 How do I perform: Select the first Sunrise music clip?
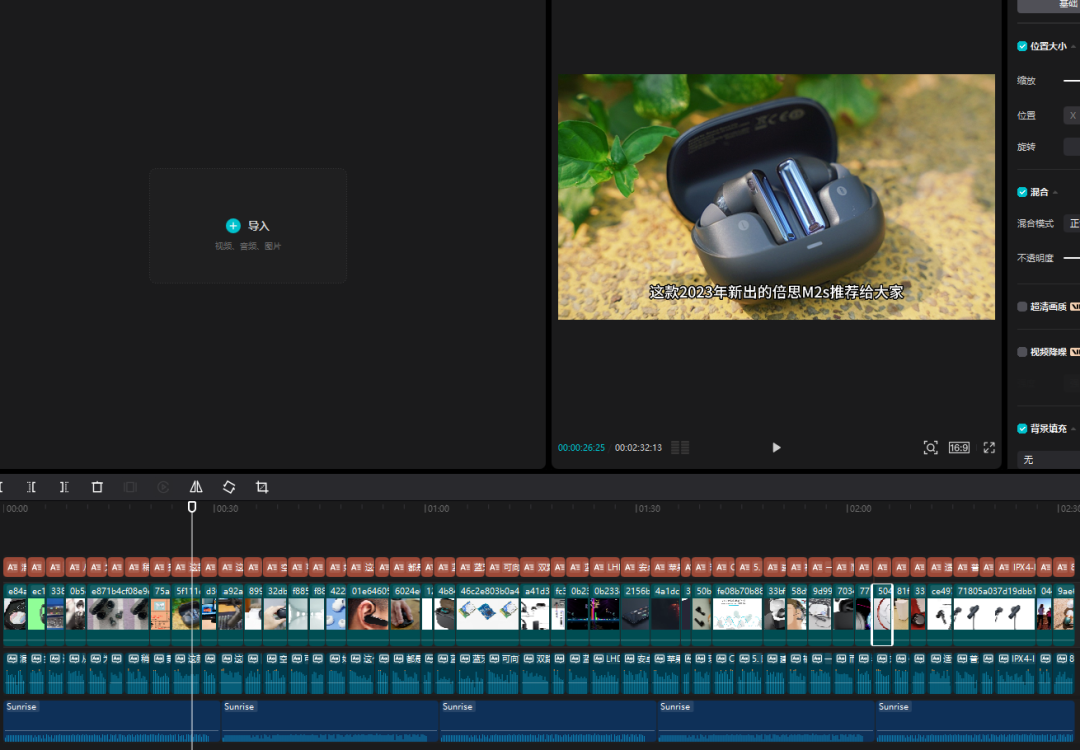point(112,721)
